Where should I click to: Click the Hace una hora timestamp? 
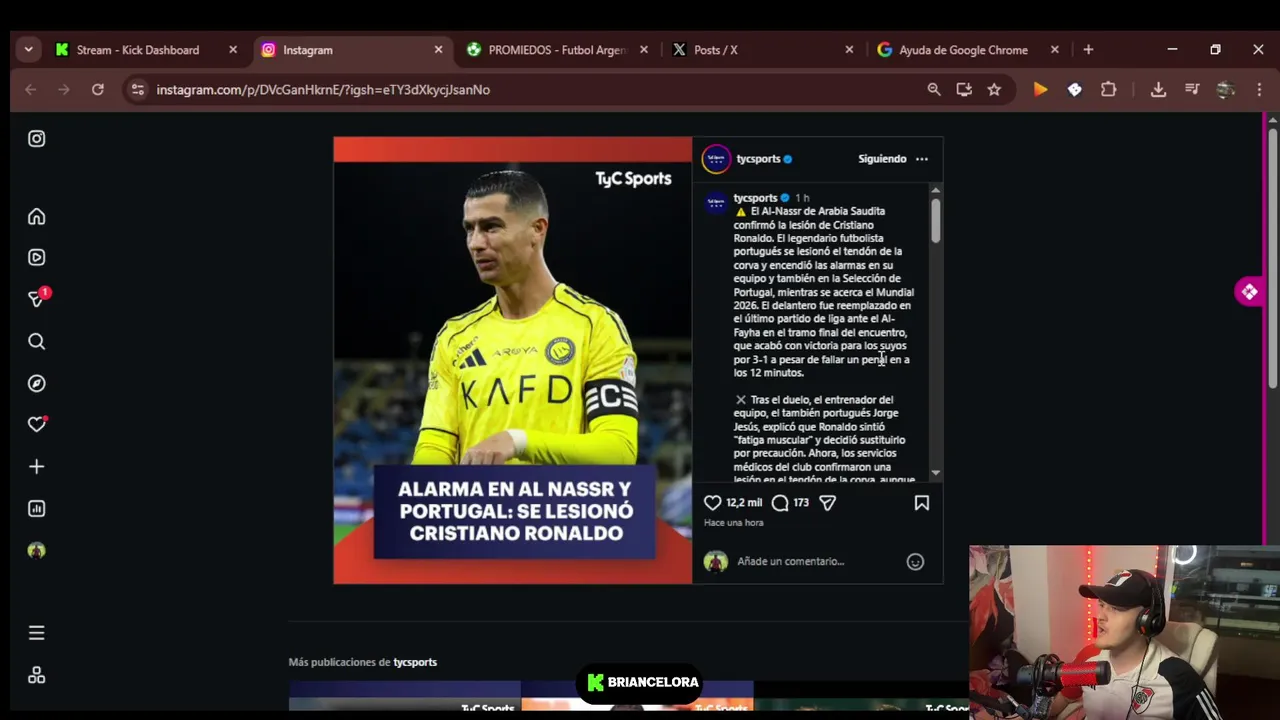(733, 523)
